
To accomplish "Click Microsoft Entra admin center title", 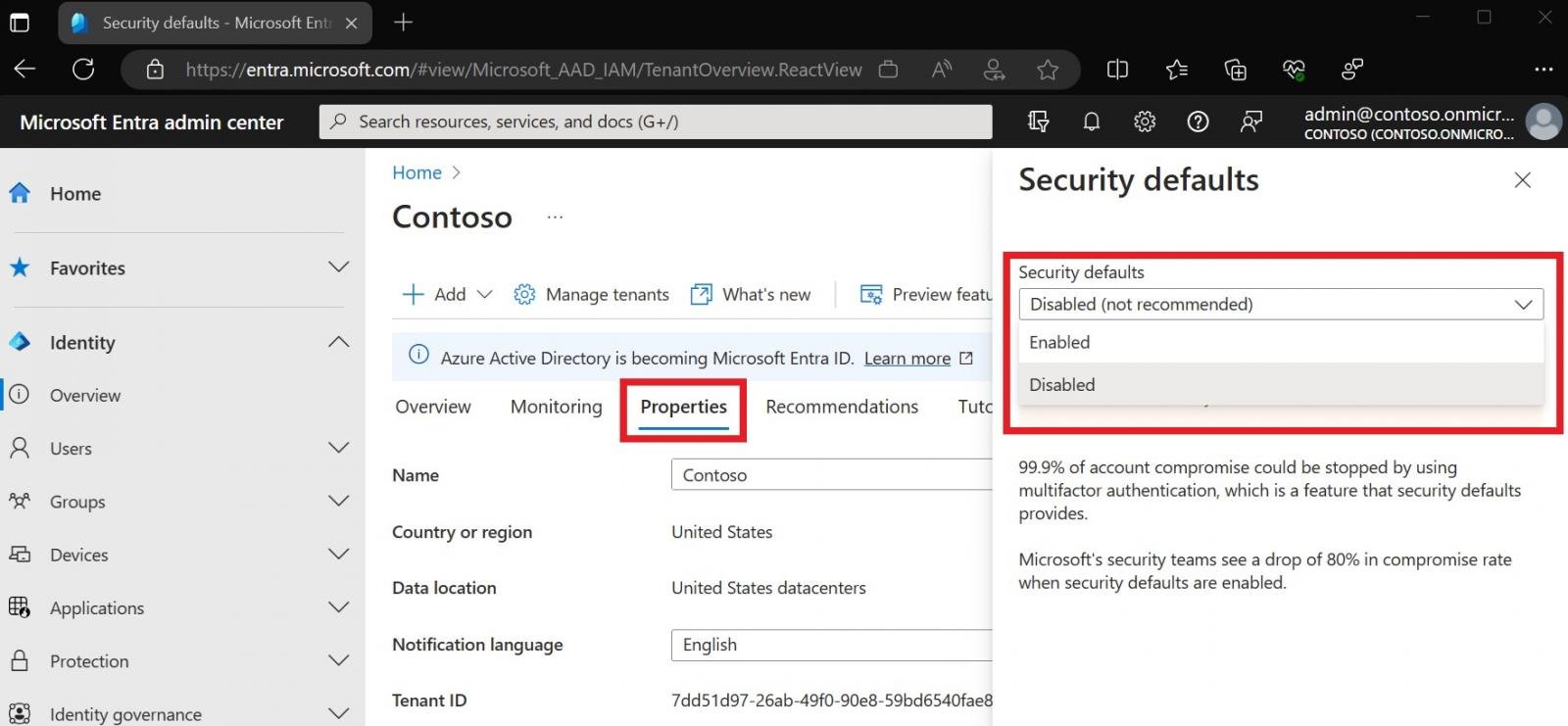I will 152,122.
